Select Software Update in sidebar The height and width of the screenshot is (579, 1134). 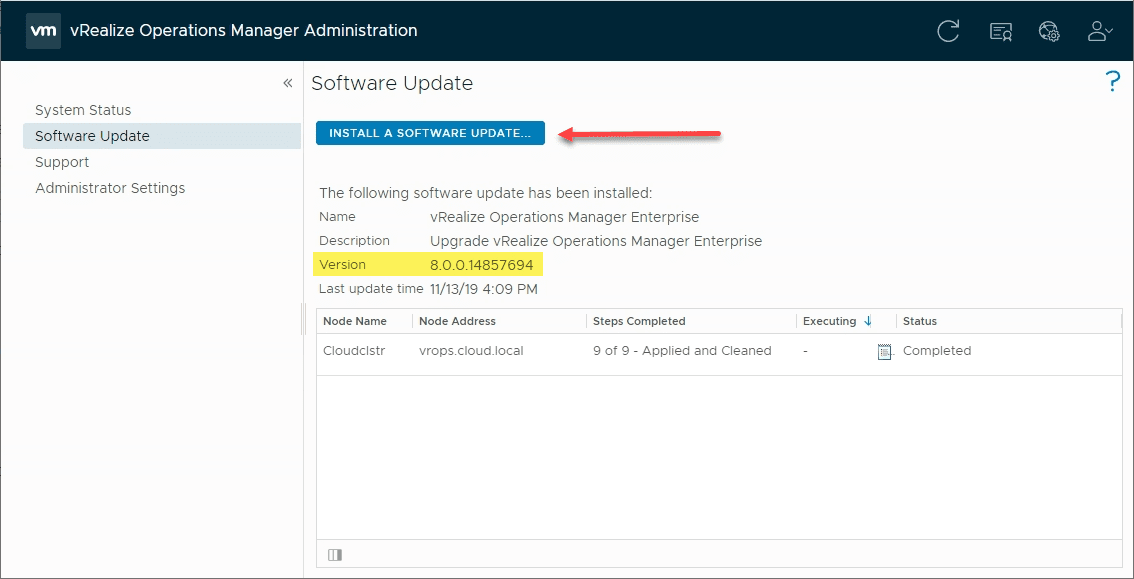tap(92, 136)
